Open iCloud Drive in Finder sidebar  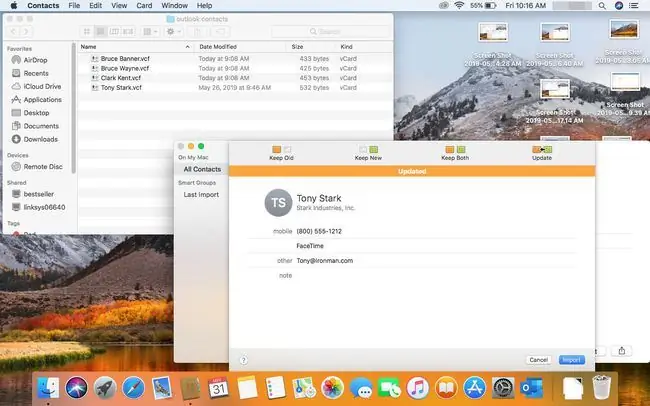(x=42, y=87)
